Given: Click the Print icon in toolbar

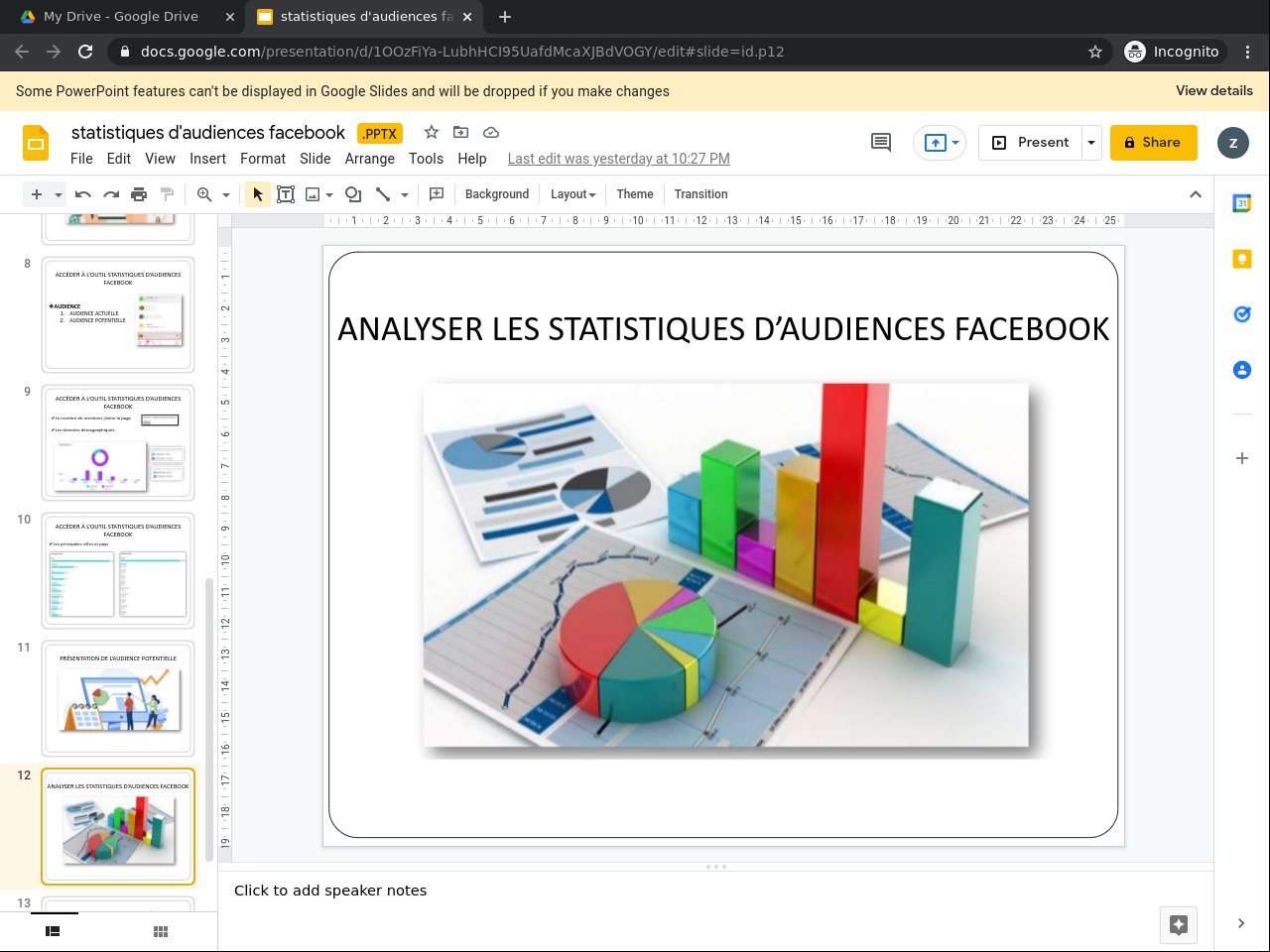Looking at the screenshot, I should coord(139,194).
